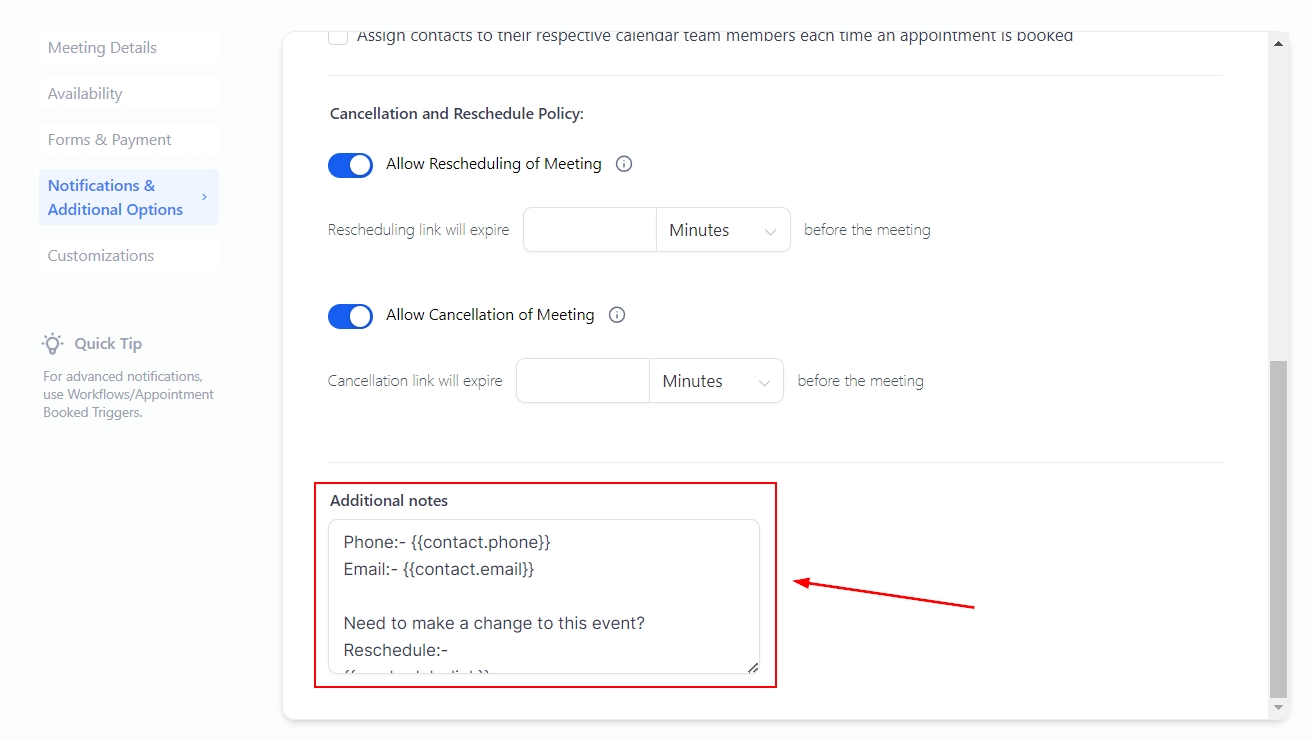Go to the Availability section
Viewport: 1313px width, 740px height.
tap(85, 94)
